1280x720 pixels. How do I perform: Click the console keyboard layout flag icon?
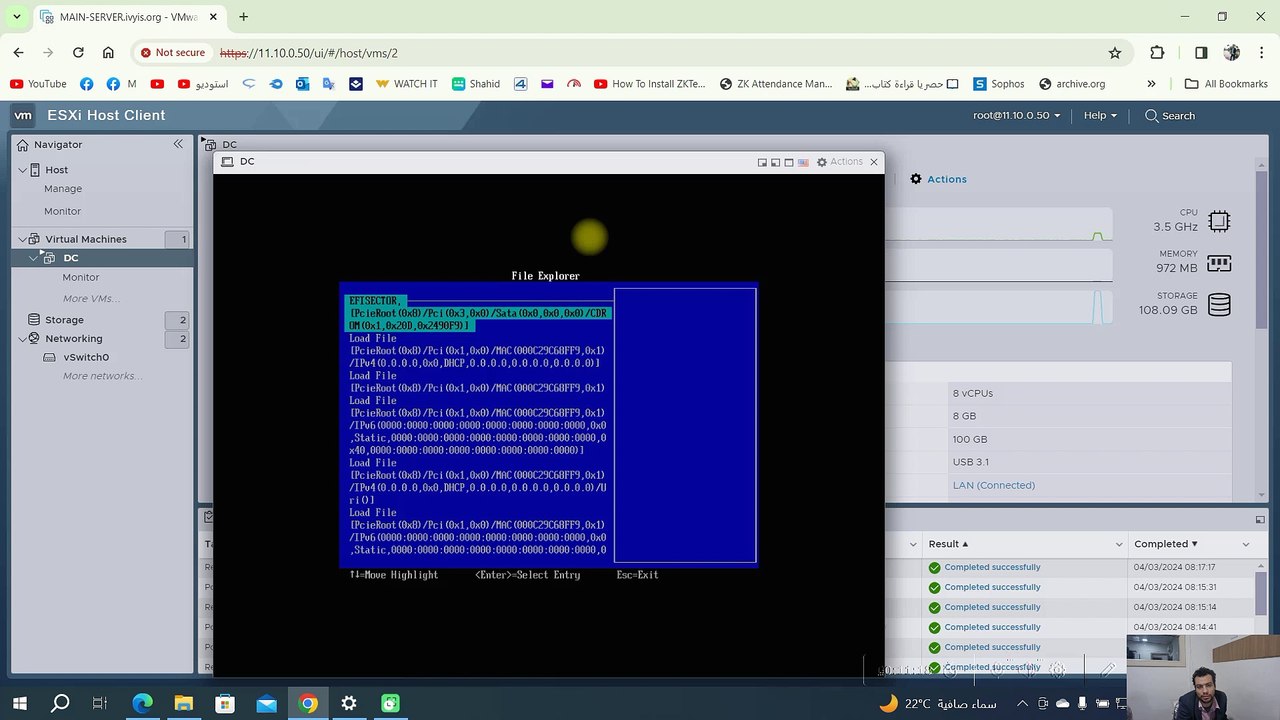[802, 162]
